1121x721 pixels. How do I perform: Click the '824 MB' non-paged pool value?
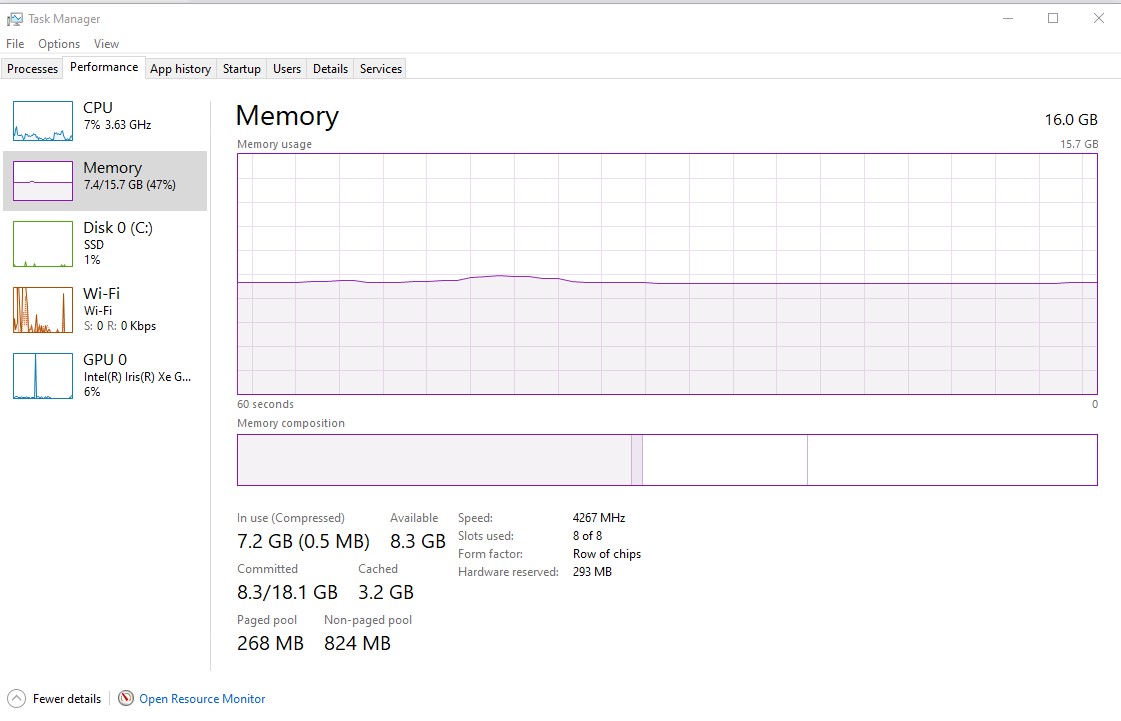click(357, 643)
